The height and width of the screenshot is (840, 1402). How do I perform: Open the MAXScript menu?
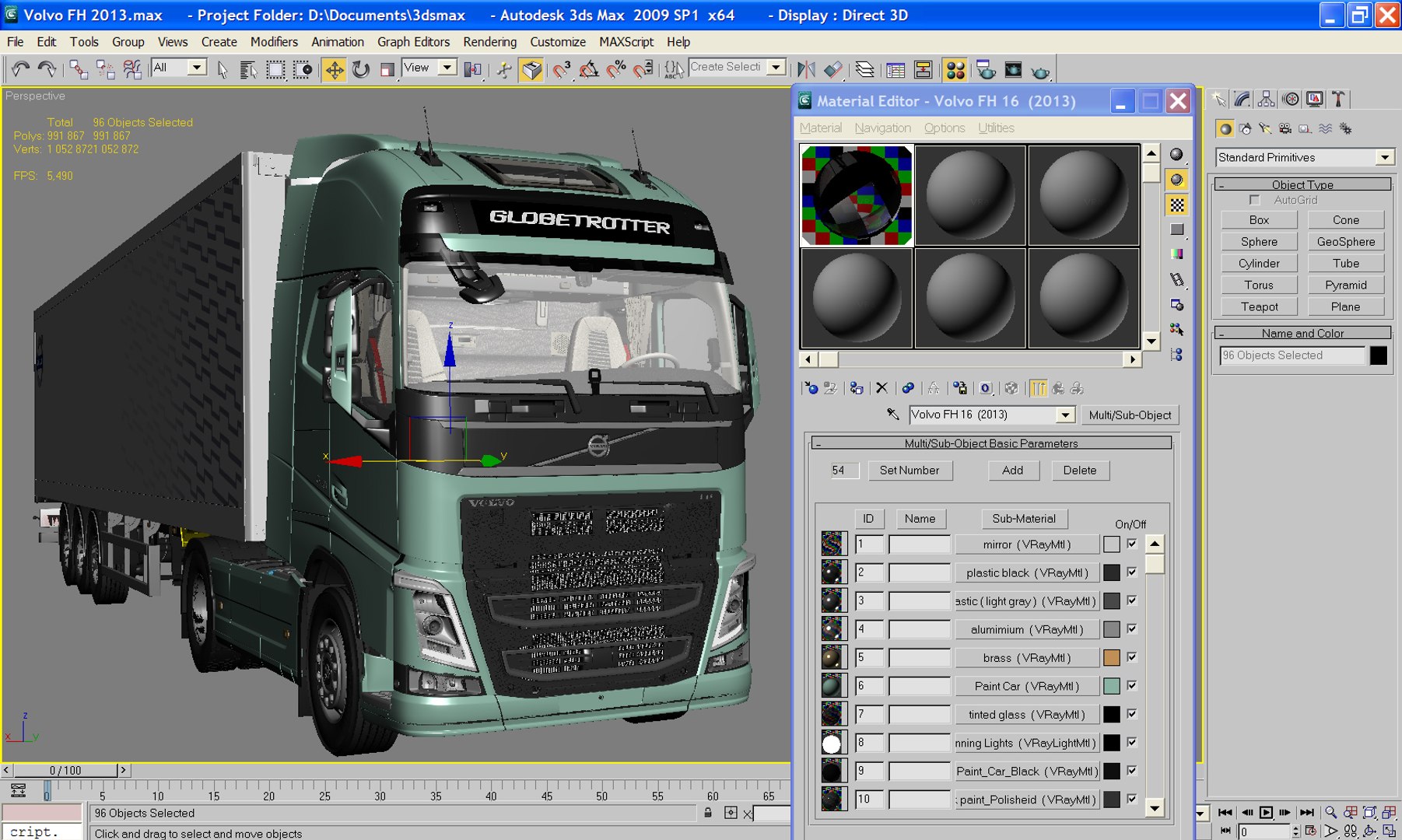pos(626,42)
